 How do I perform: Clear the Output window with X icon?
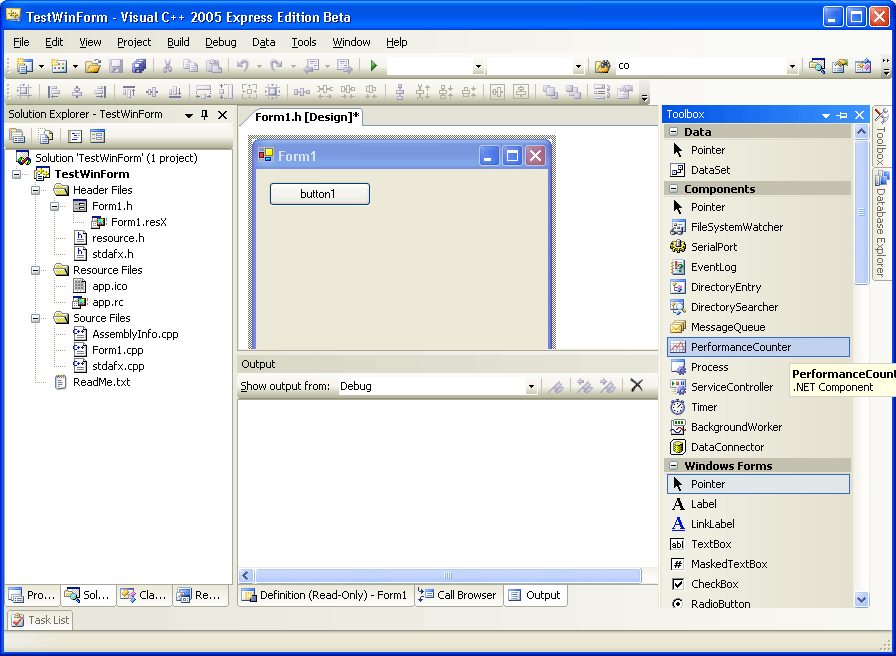click(637, 386)
